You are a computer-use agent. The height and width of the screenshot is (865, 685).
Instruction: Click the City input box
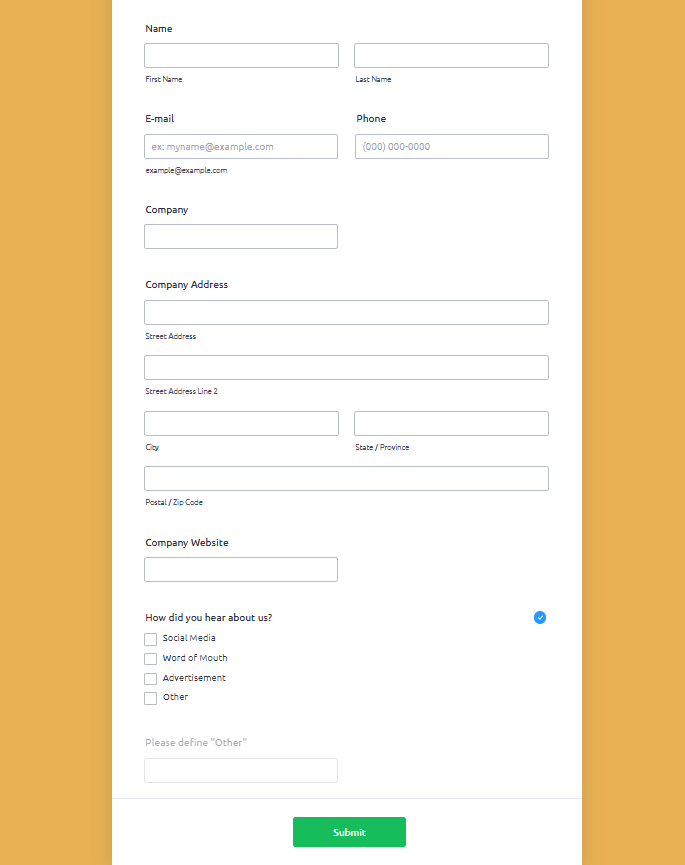pyautogui.click(x=242, y=424)
